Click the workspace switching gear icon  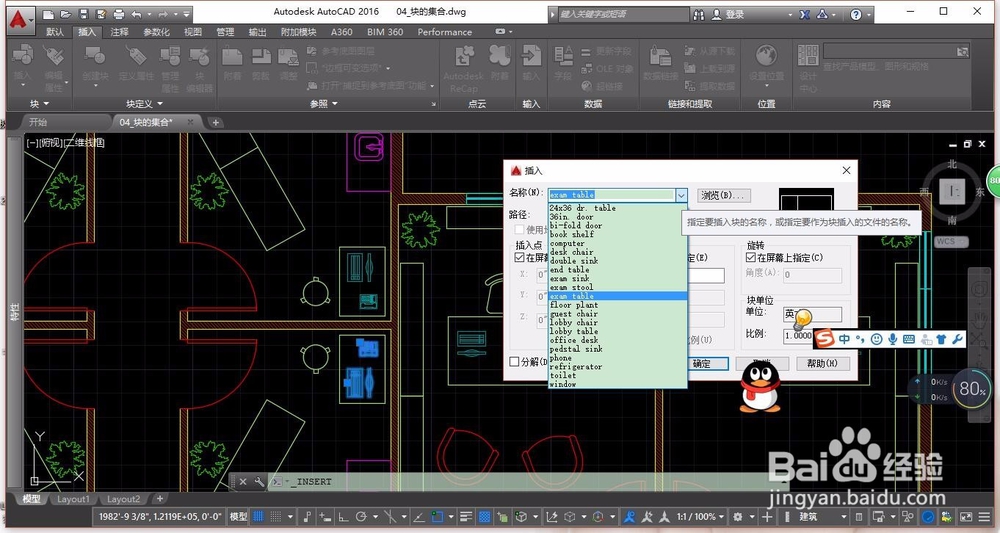pos(738,516)
